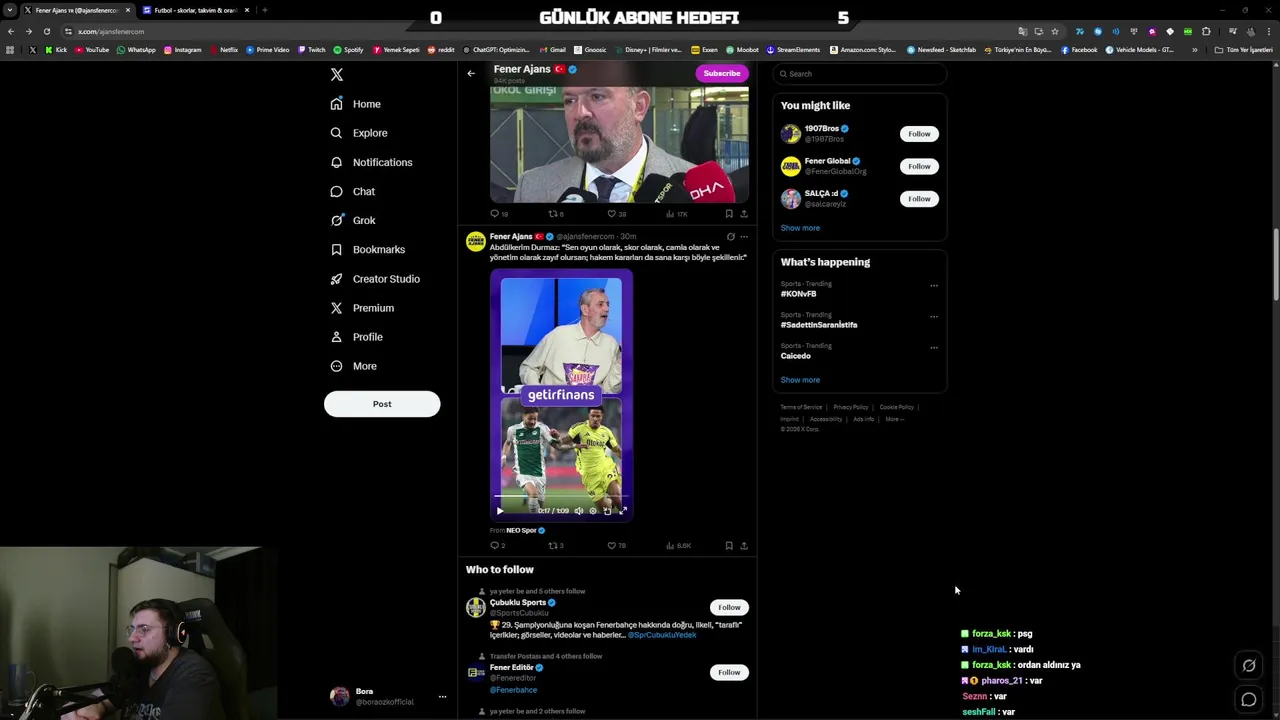Screen dimensions: 1280x720
Task: Open Twitch bookmark in bookmarks bar
Action: click(311, 50)
